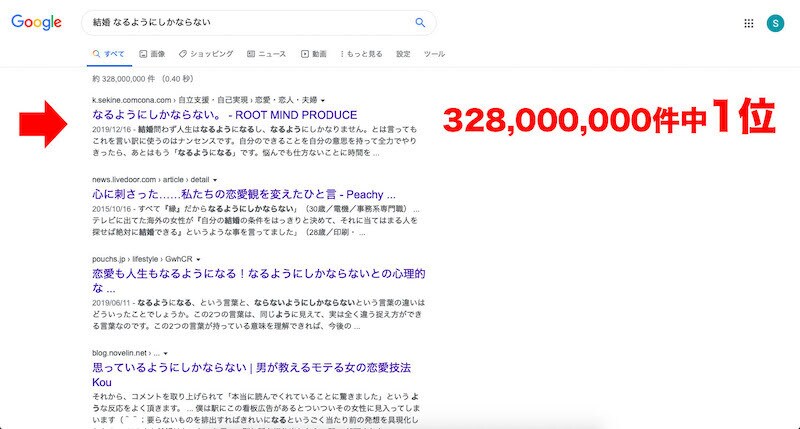800x429 pixels.
Task: Click the 2019/06/11 snippet date
Action: (x=112, y=302)
